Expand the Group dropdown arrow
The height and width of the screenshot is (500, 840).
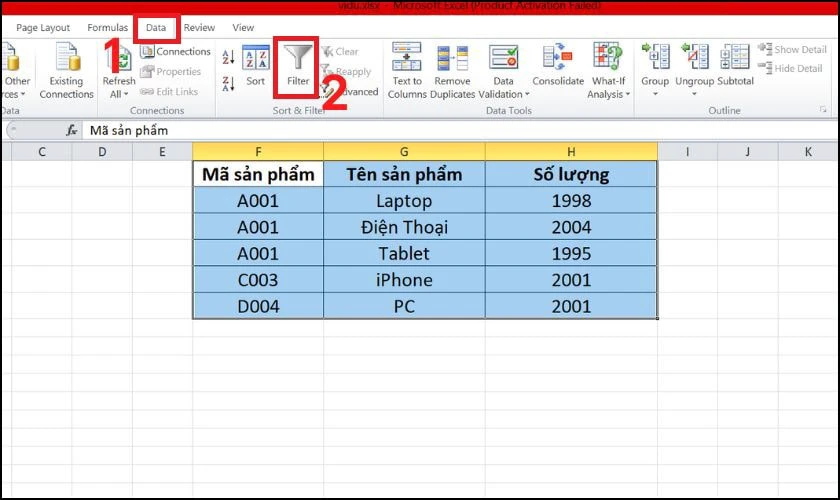655,94
